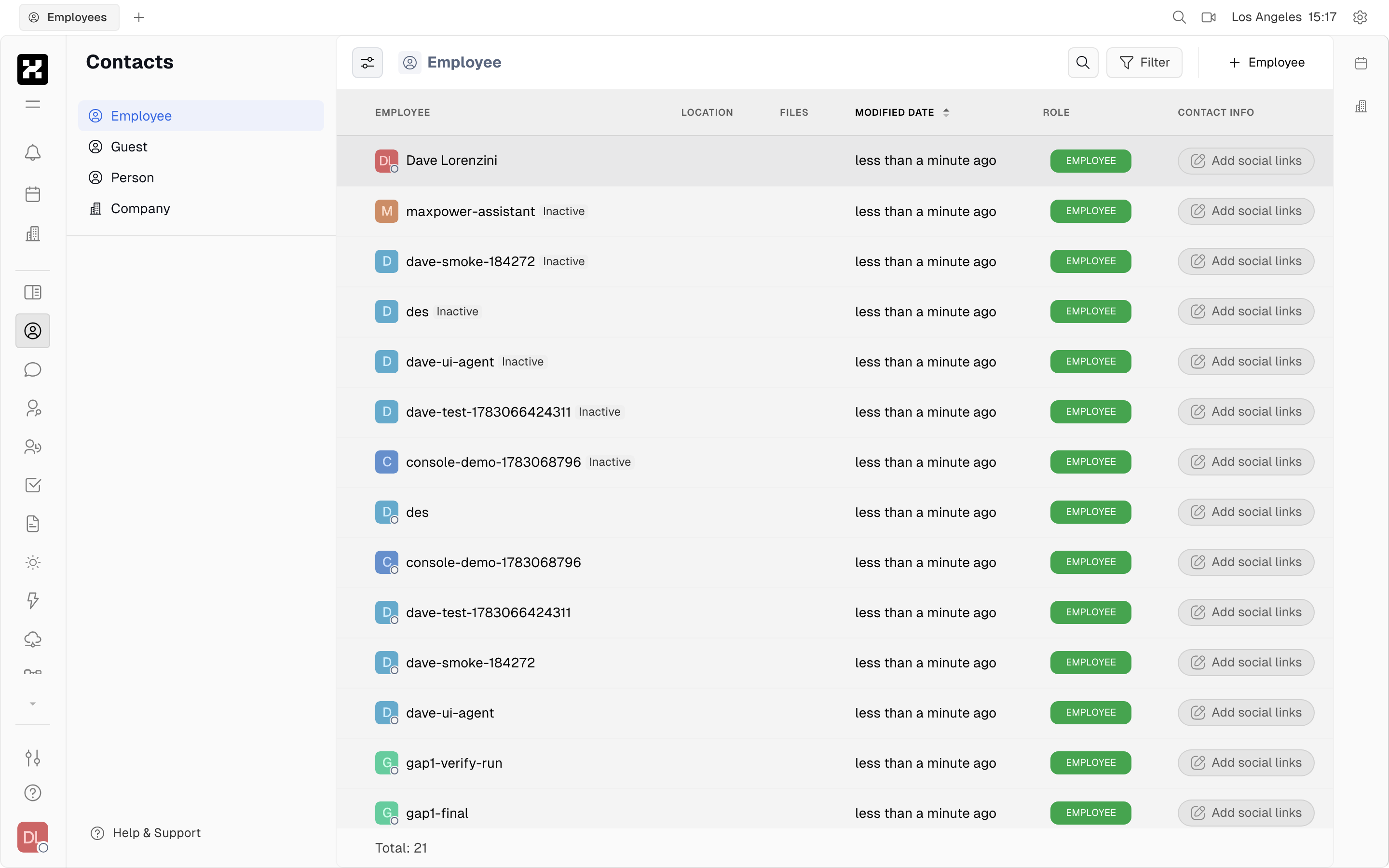
Task: Open Help & Support link
Action: click(x=146, y=833)
